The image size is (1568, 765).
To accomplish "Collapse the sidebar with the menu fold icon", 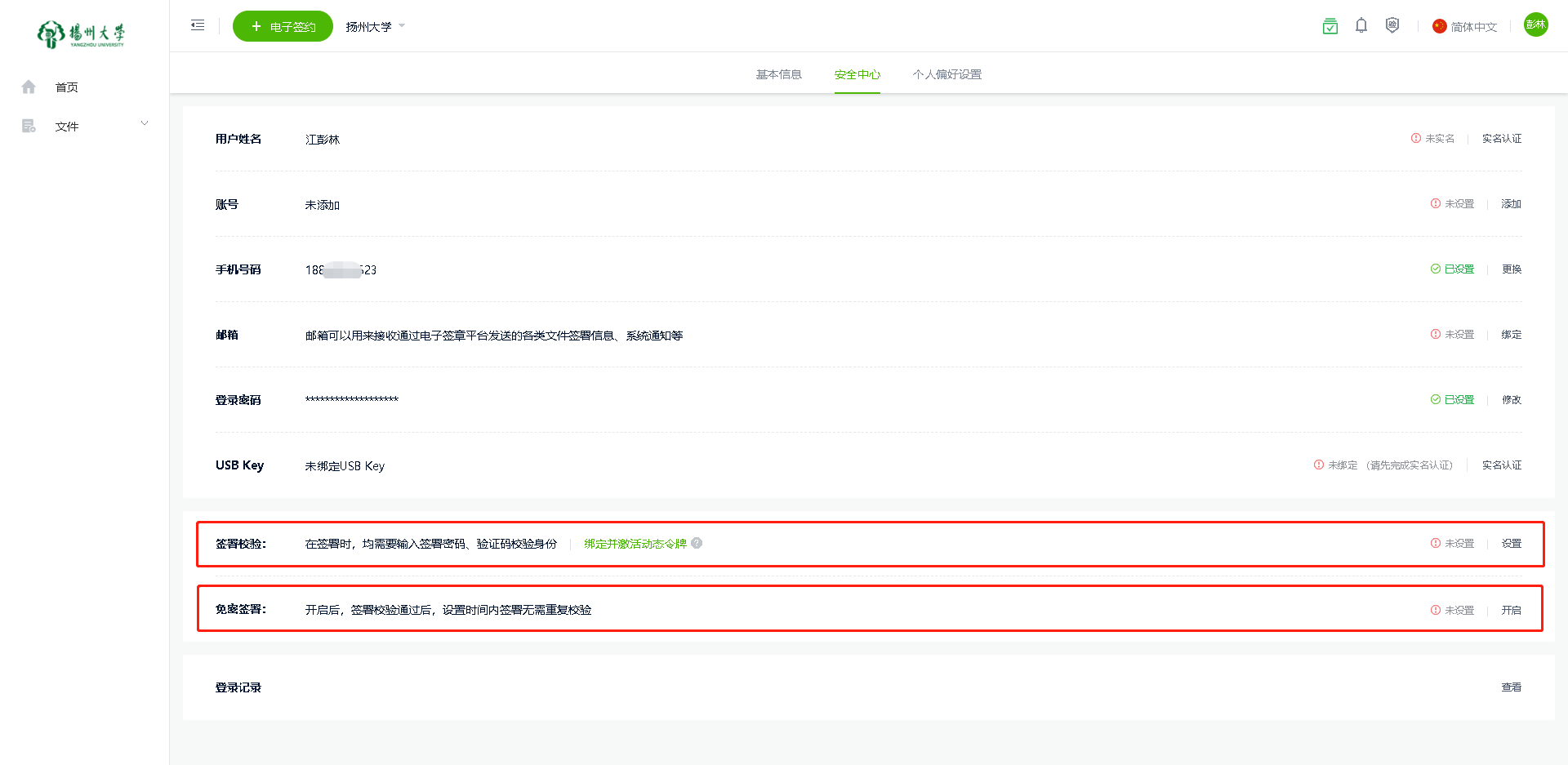I will click(x=198, y=25).
